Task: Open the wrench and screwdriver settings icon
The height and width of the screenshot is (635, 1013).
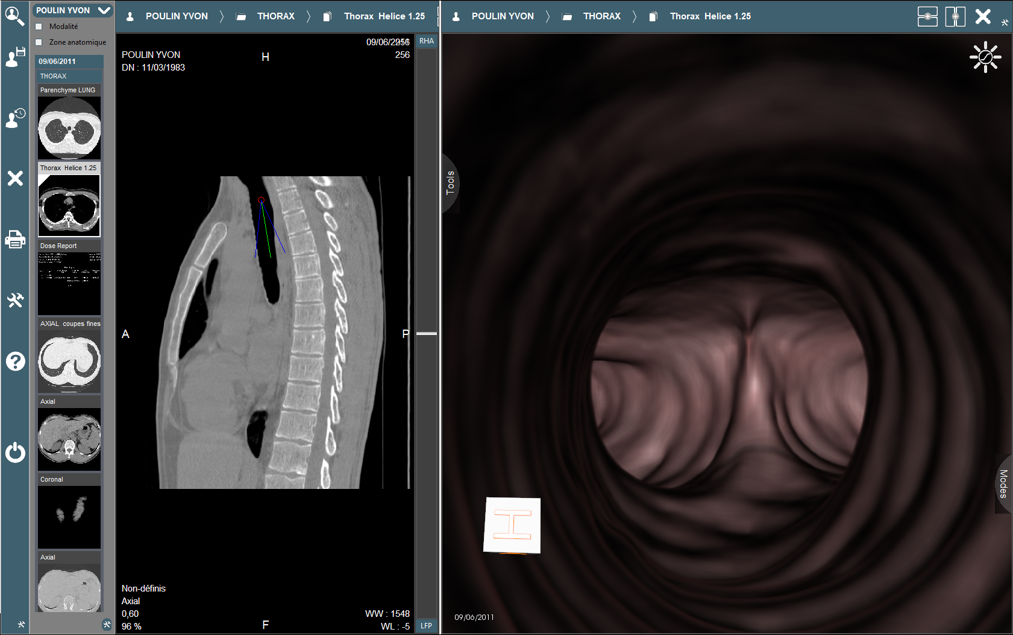Action: tap(15, 300)
